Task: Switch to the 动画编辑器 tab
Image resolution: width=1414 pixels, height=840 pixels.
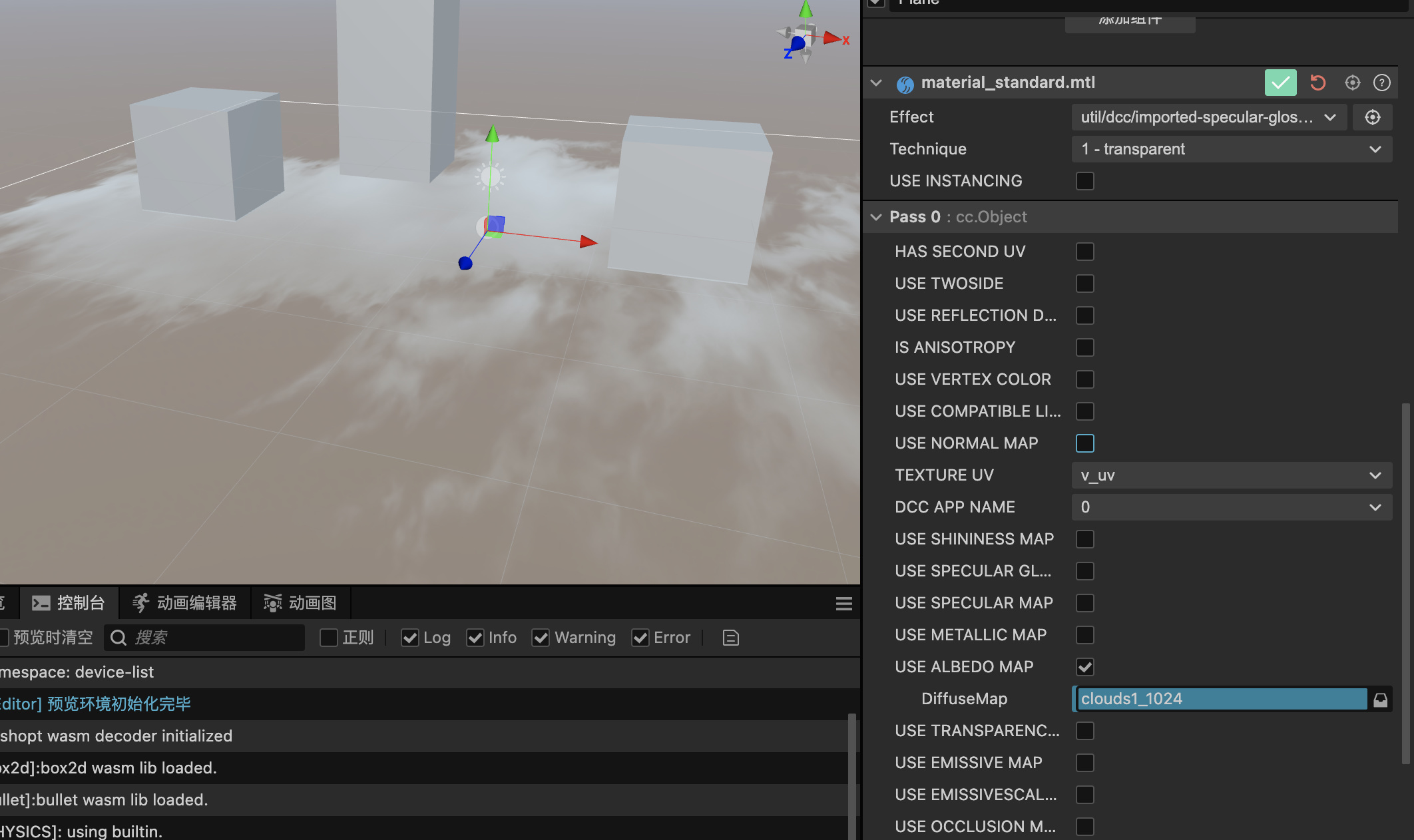Action: coord(184,603)
